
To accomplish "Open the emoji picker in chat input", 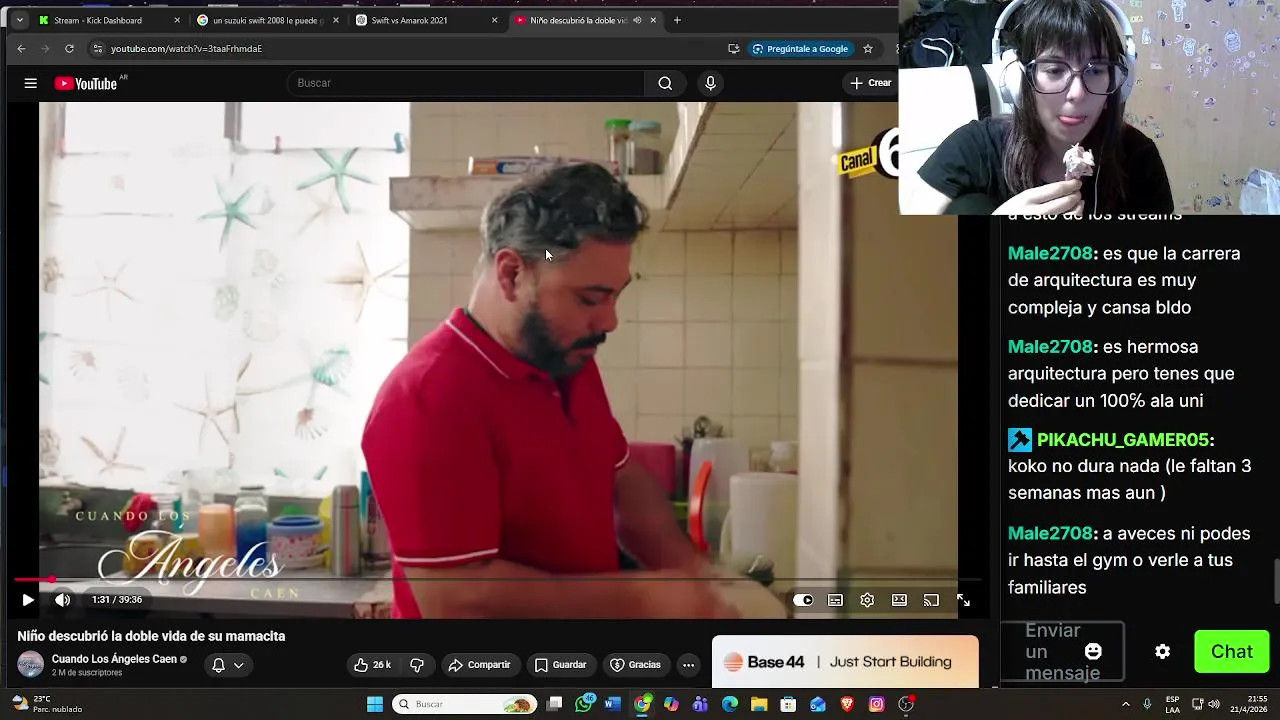I will (1093, 651).
